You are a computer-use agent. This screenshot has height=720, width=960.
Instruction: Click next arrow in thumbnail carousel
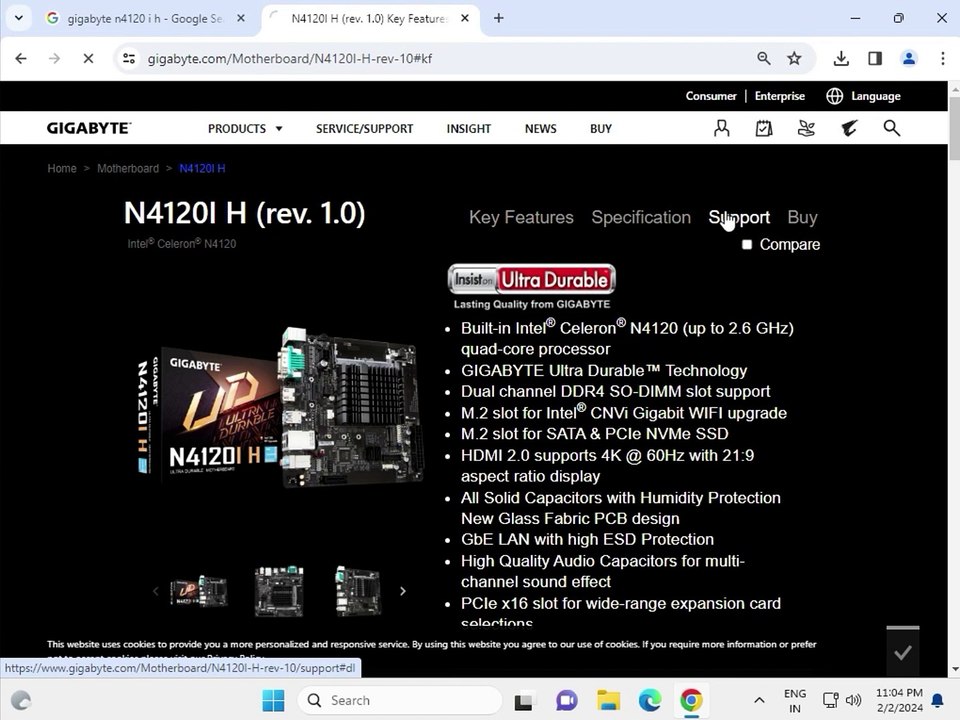point(402,591)
